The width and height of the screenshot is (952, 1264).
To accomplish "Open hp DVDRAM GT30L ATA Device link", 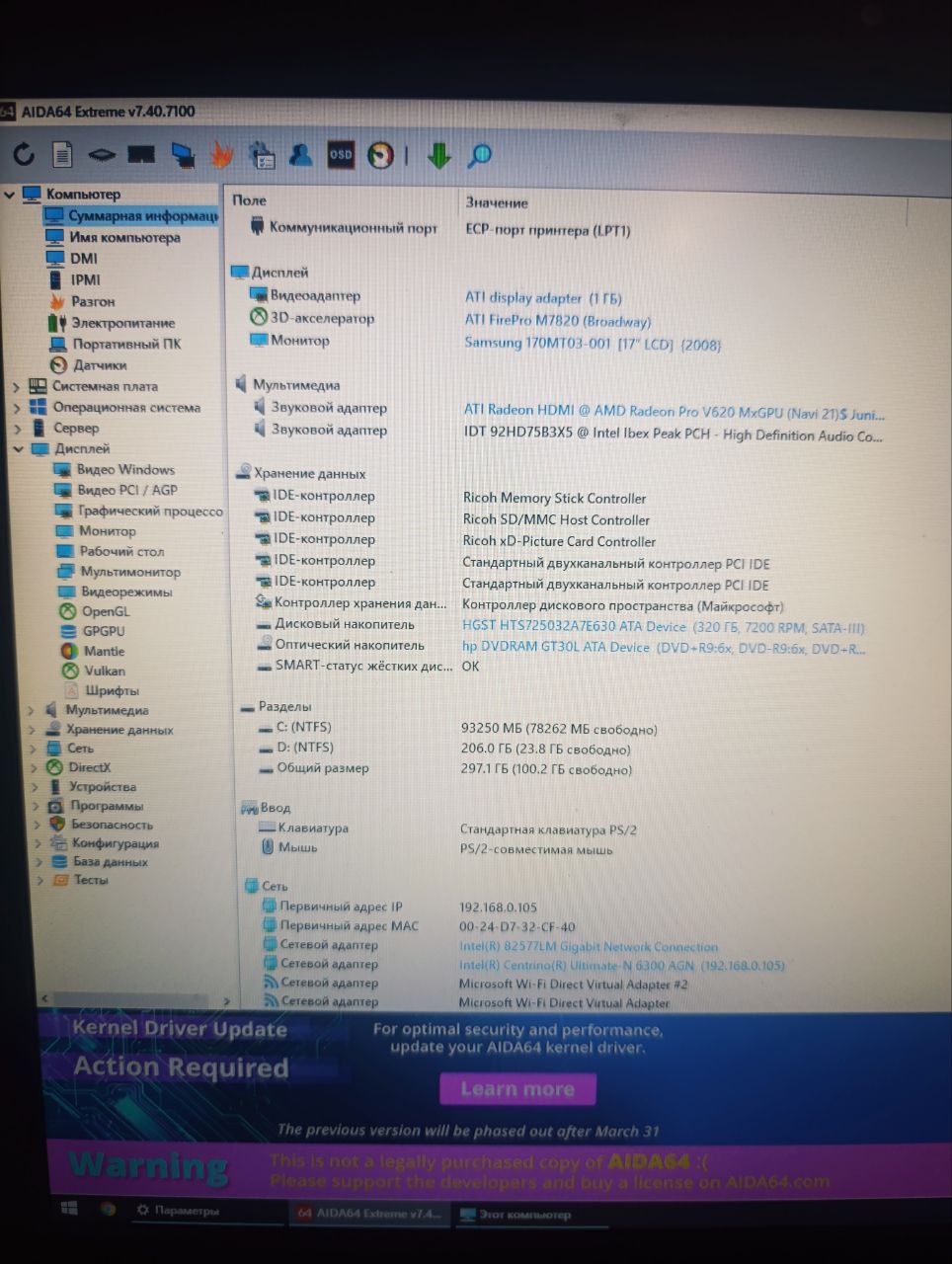I will 663,648.
